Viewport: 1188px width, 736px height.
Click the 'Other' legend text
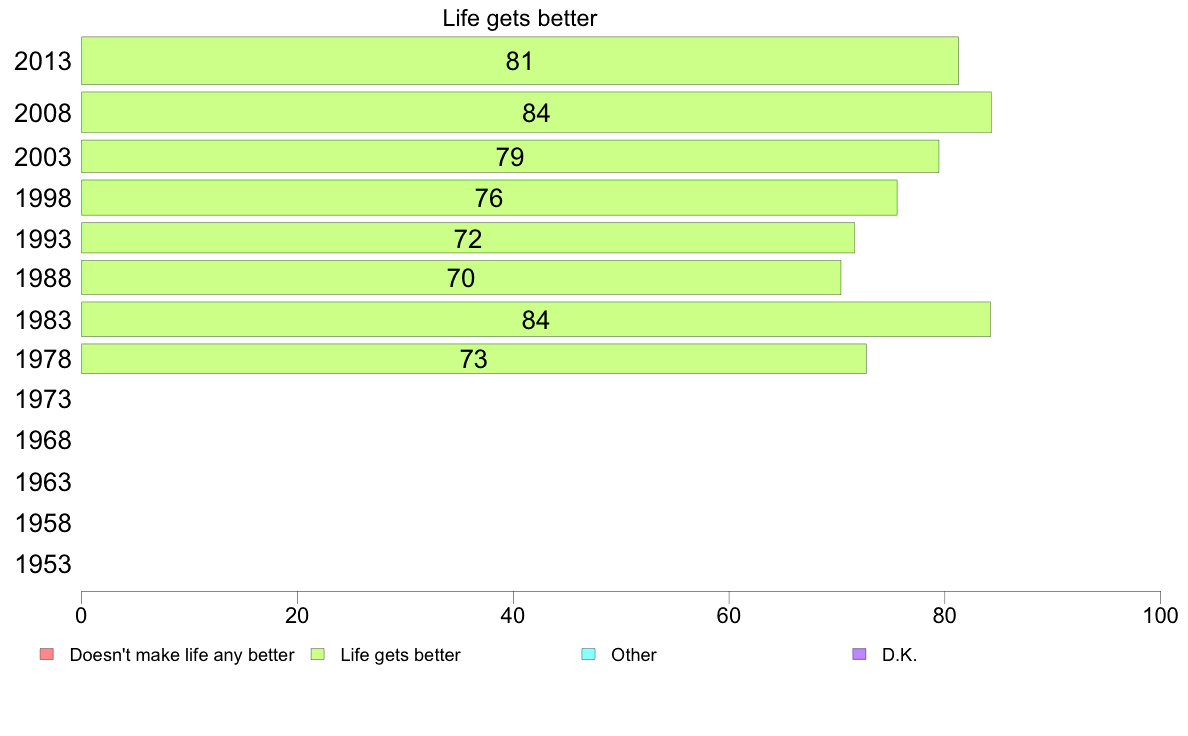633,655
